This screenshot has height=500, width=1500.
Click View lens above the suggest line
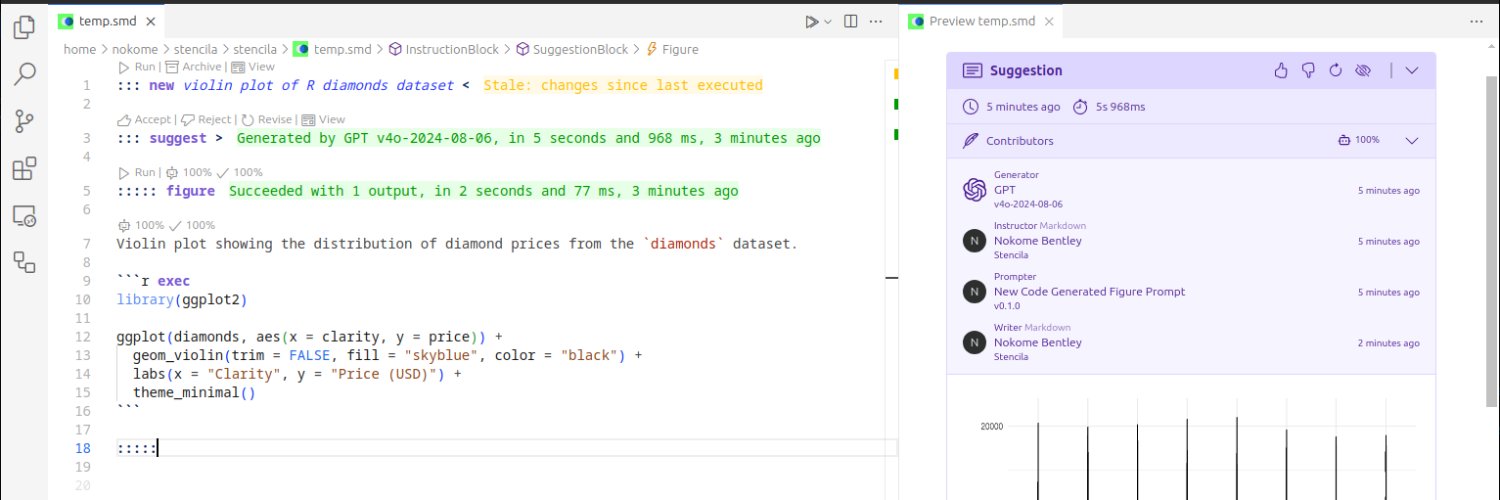[x=324, y=119]
